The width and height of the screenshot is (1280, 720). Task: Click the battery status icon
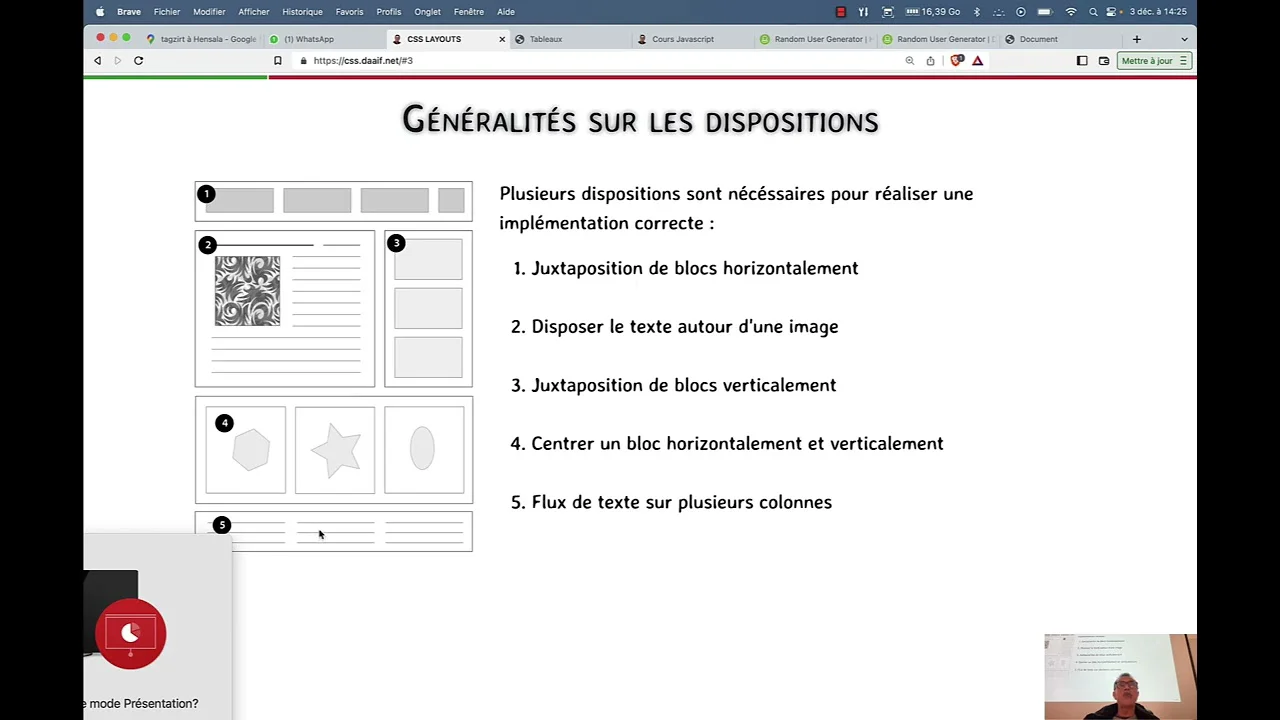(x=1045, y=12)
